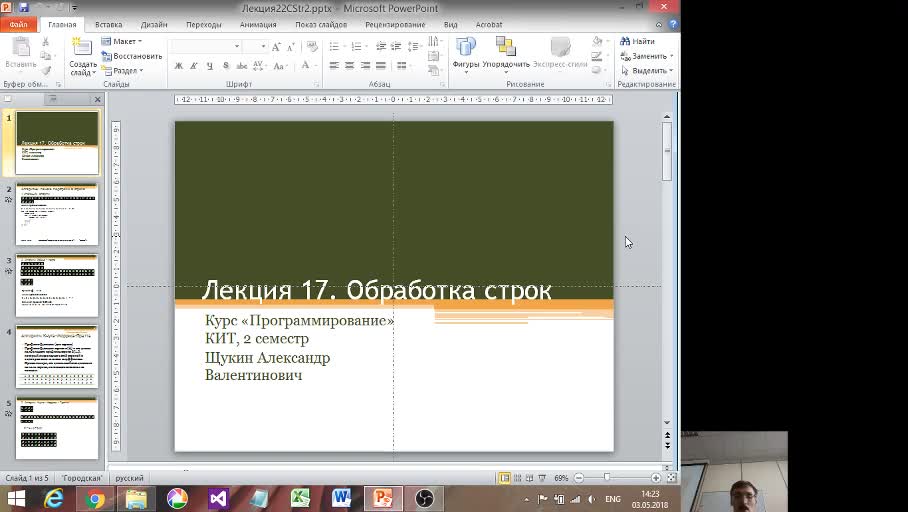Select slide 4 thumbnail

(x=57, y=357)
